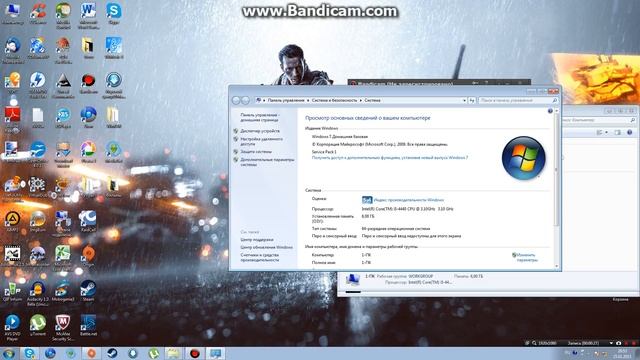Screen dimensions: 640x360
Task: Open Action Center link in sidebar
Action: point(257,240)
